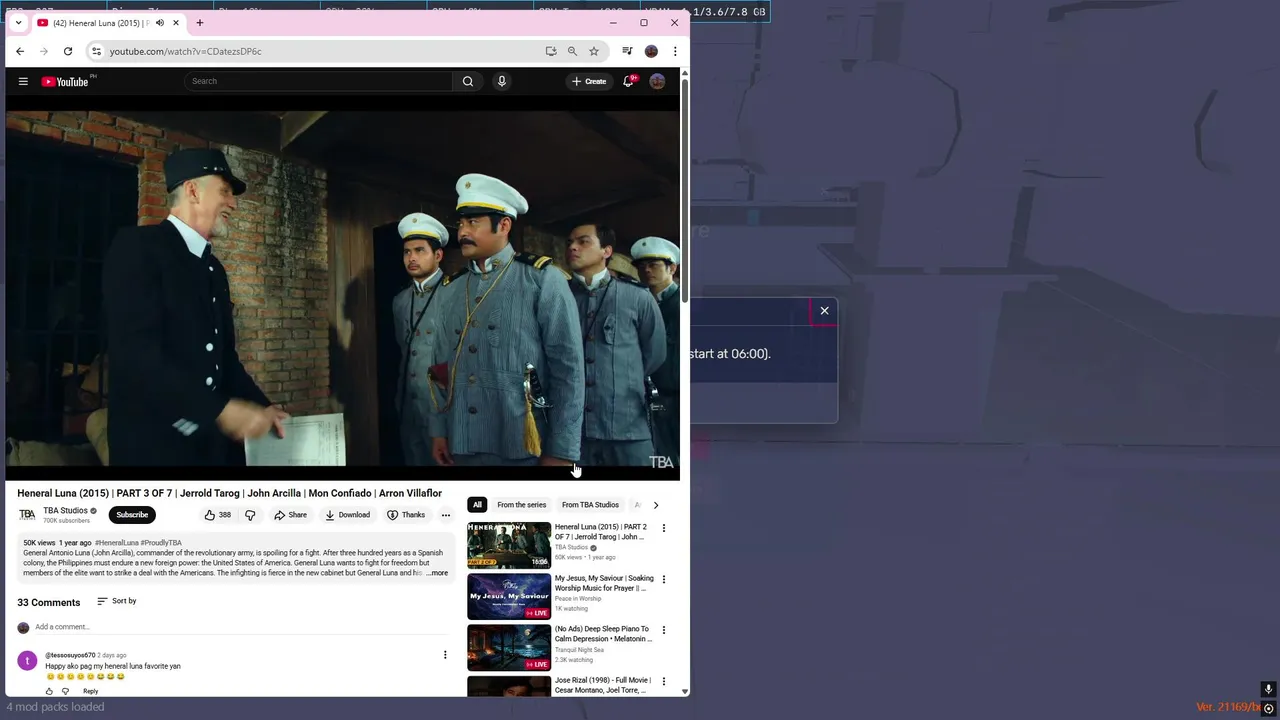Dislike tessosuyos670's comment
This screenshot has width=1280, height=720.
click(66, 691)
